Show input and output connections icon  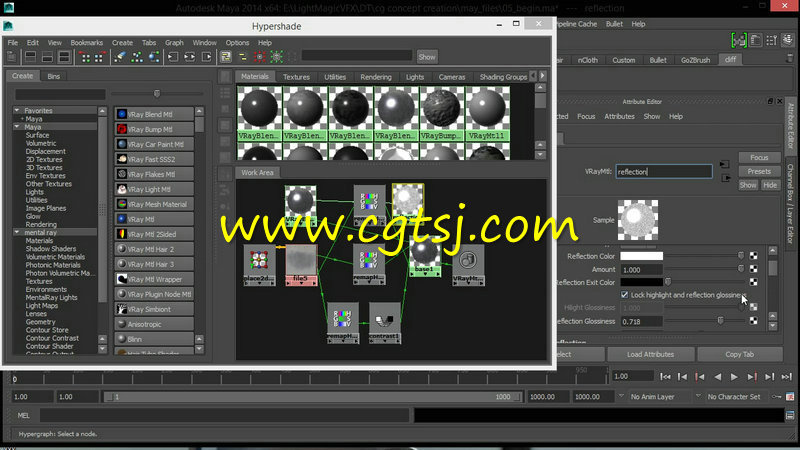pyautogui.click(x=190, y=57)
